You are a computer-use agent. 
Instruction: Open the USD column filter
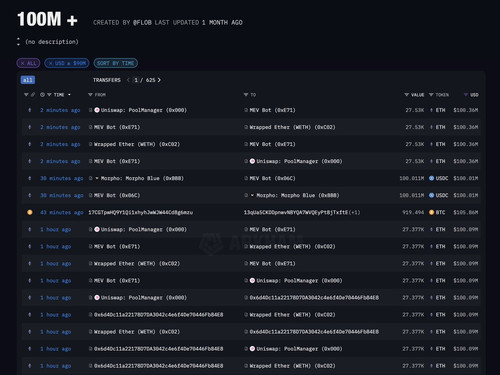click(466, 95)
